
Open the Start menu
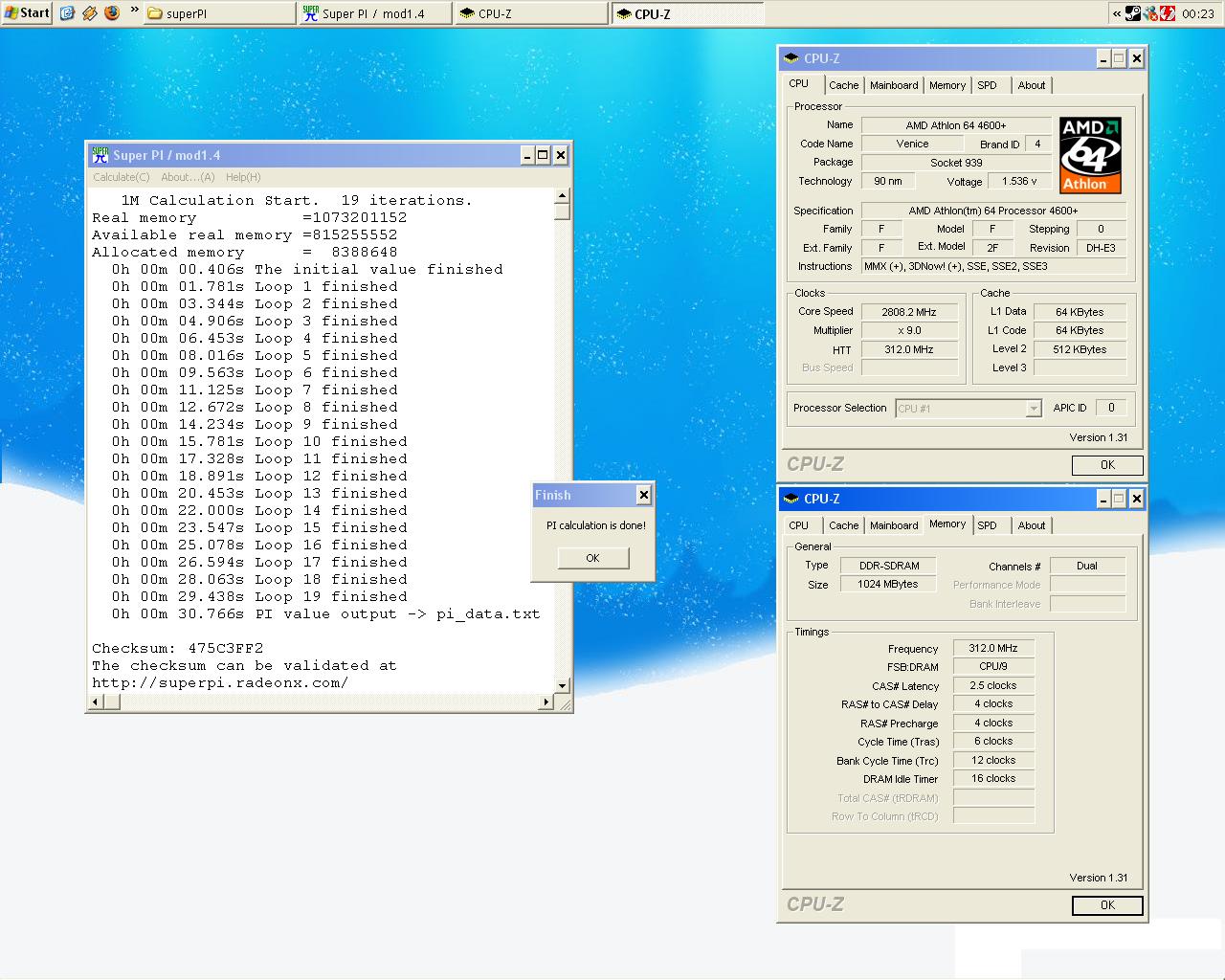coord(27,12)
